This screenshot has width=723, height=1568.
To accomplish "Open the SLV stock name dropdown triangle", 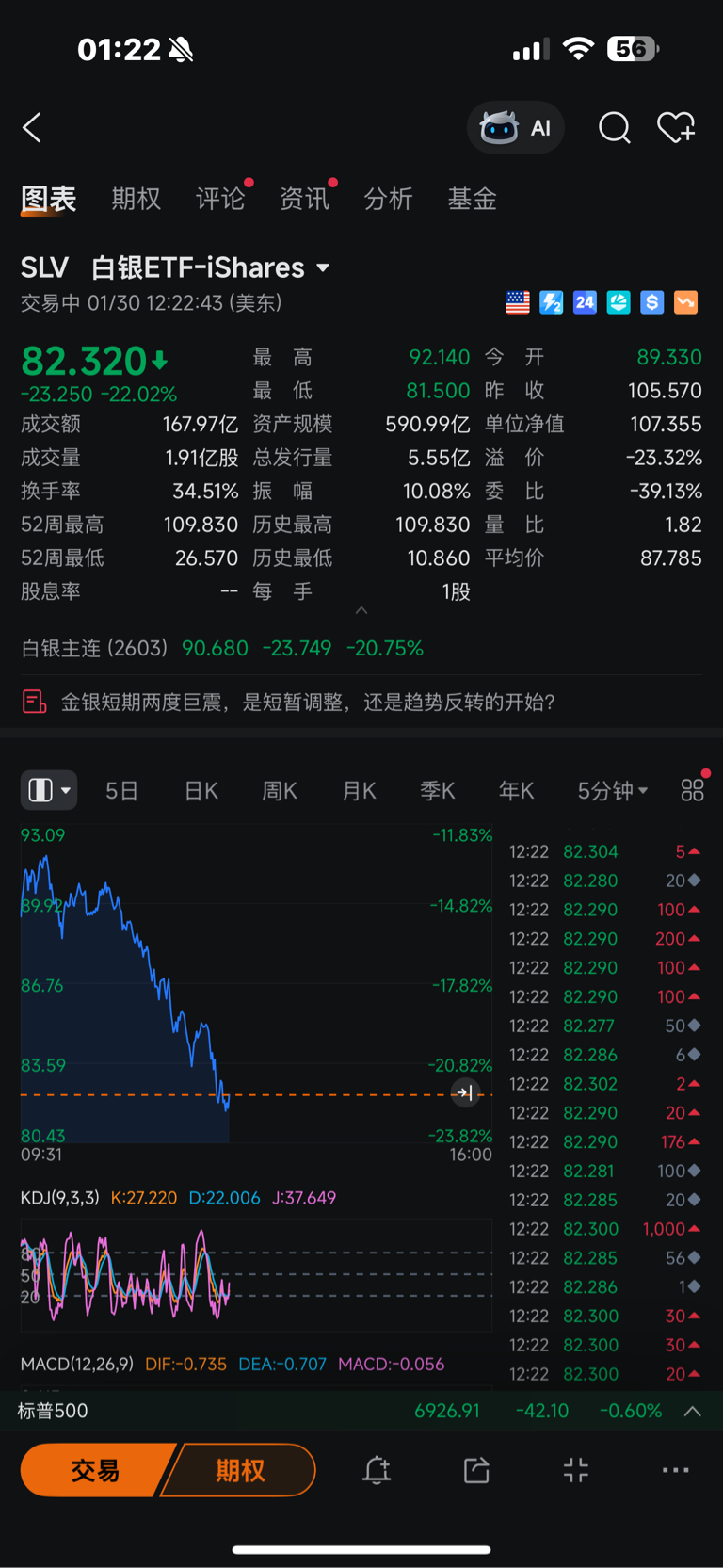I will pyautogui.click(x=323, y=268).
